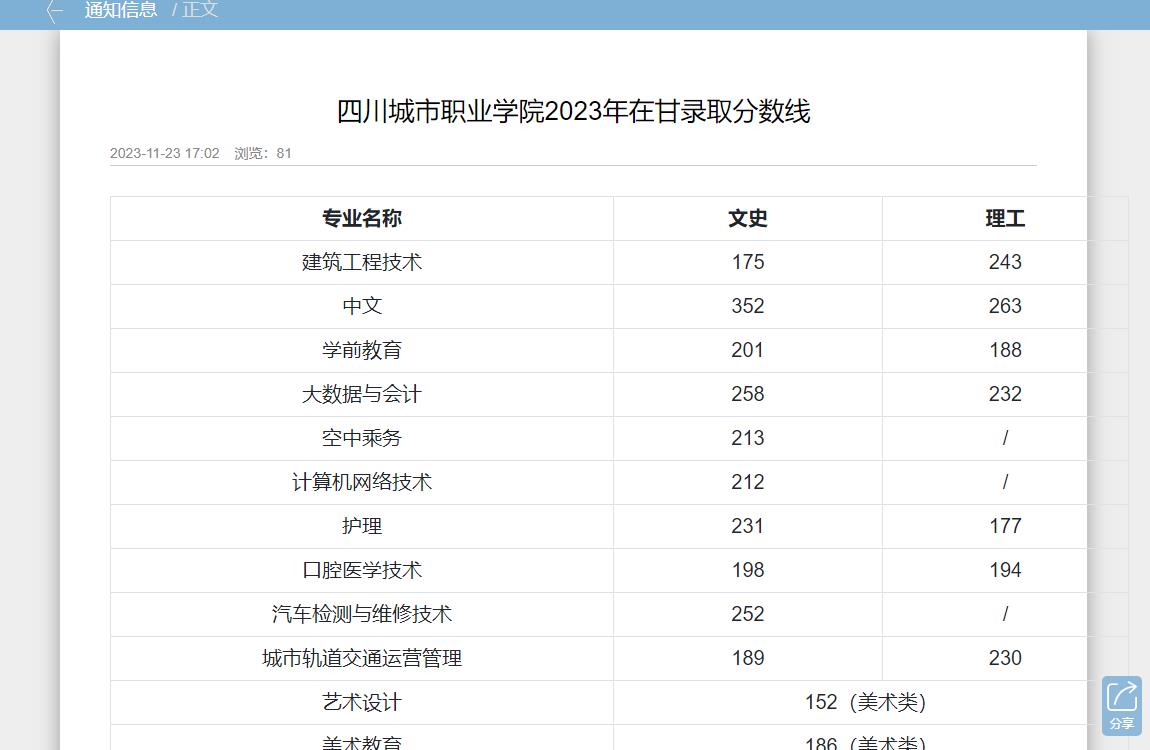Viewport: 1150px width, 750px height.
Task: Select the 艺术设计 major cell
Action: click(362, 702)
